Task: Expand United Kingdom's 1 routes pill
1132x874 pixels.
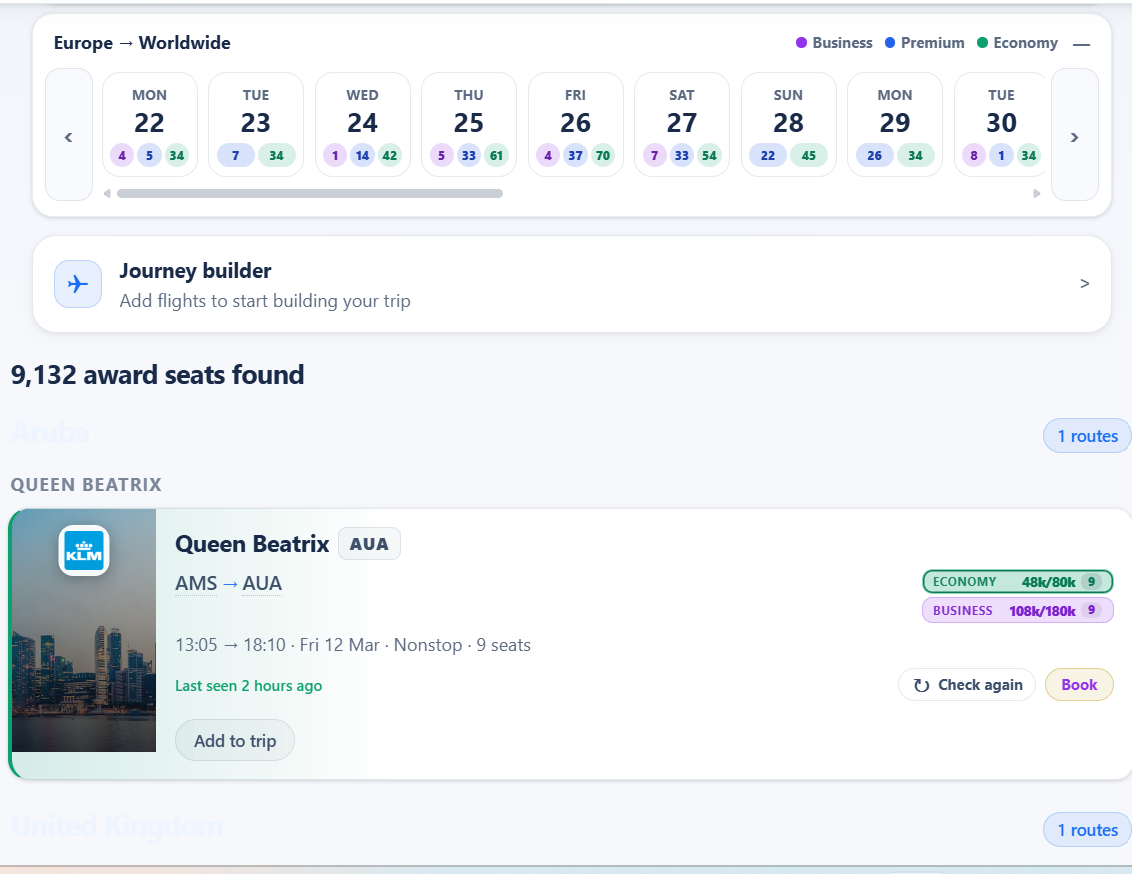Action: pos(1087,830)
